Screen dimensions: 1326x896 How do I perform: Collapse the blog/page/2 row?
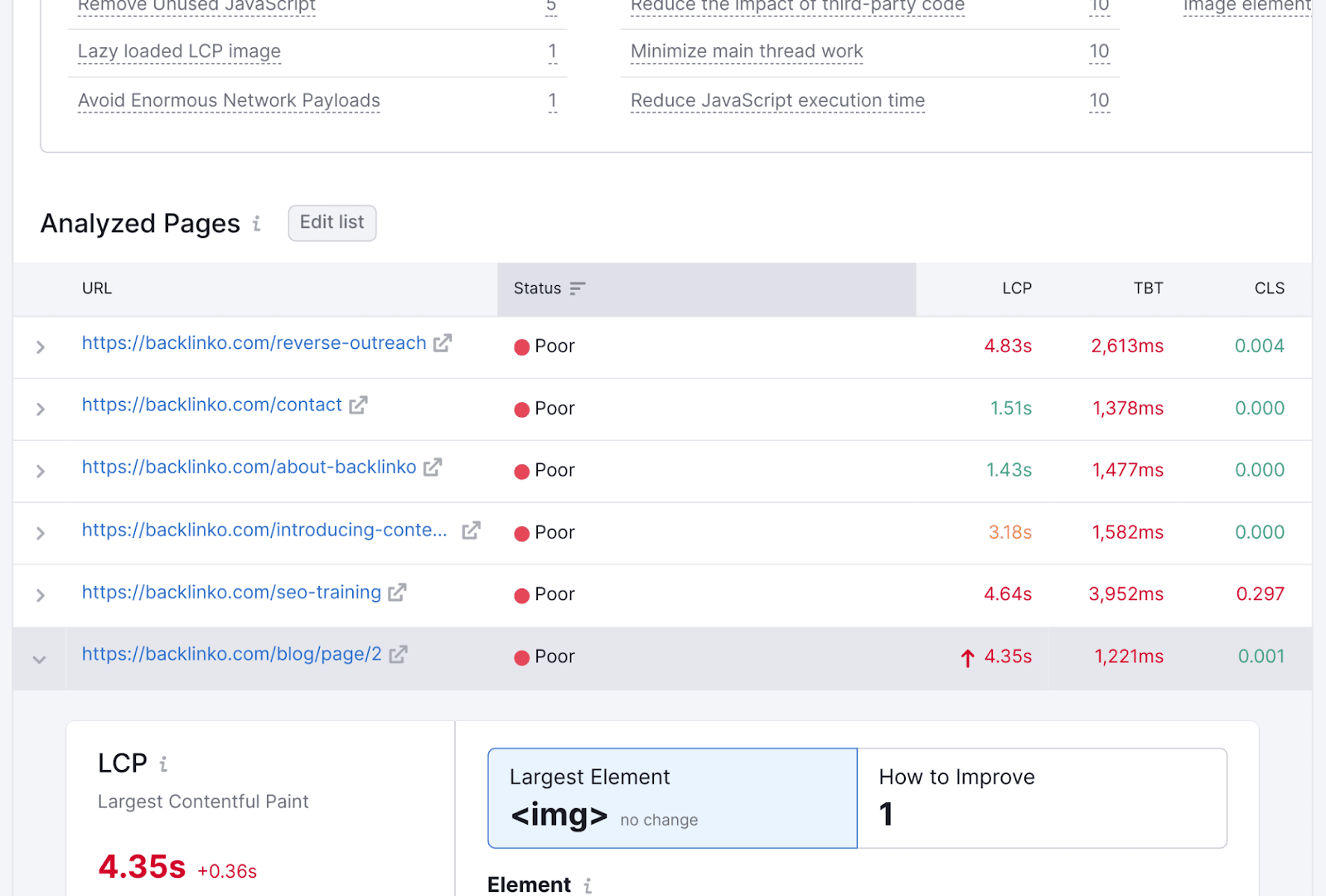[x=39, y=660]
